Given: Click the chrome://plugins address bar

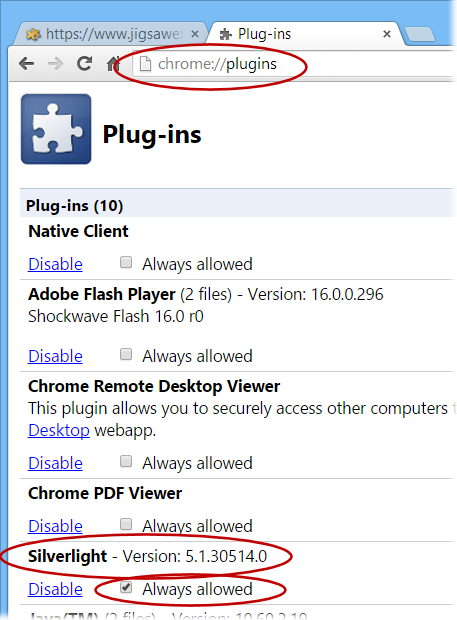Looking at the screenshot, I should point(295,64).
